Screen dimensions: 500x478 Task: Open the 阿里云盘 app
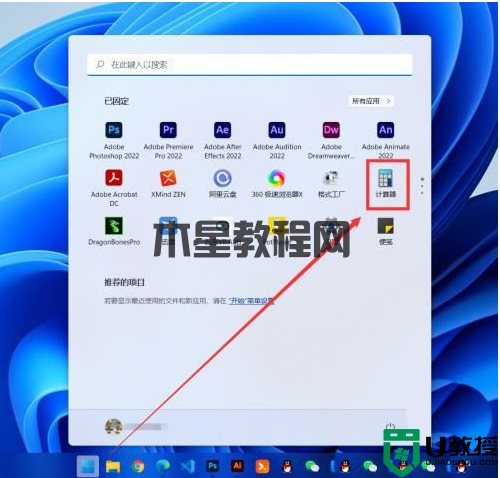(x=223, y=184)
